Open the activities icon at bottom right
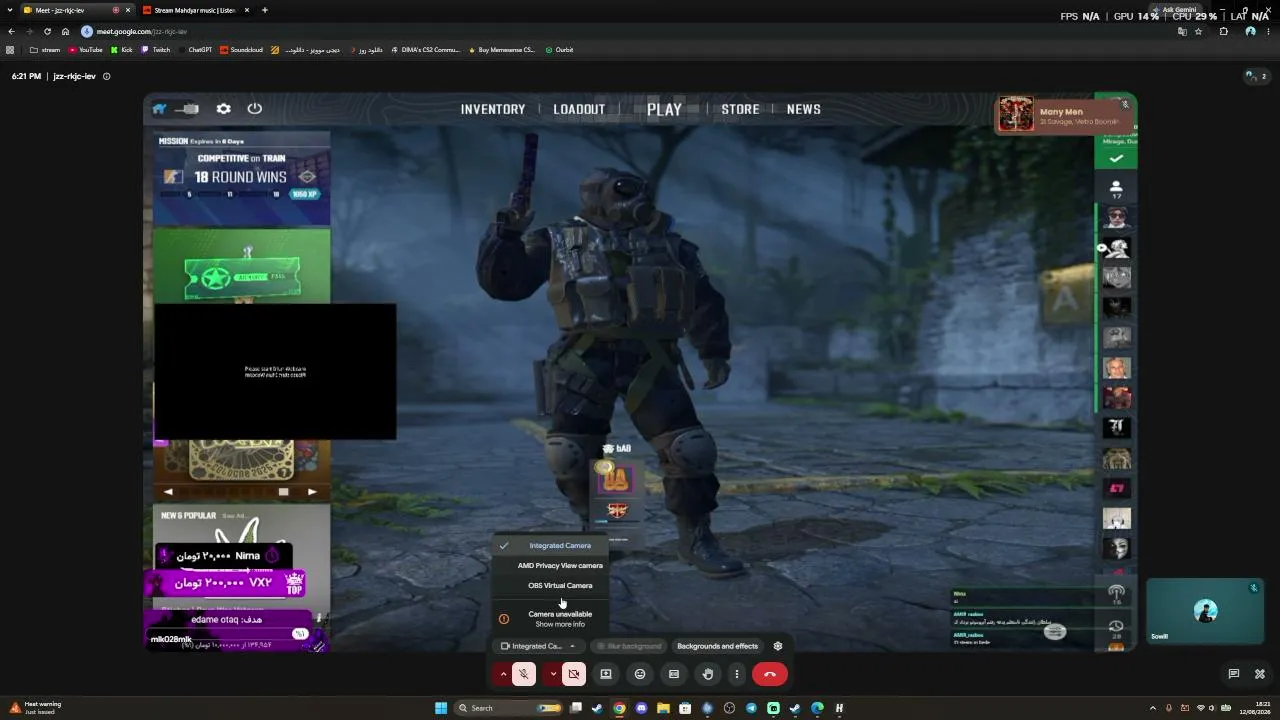This screenshot has width=1280, height=720. (1260, 674)
